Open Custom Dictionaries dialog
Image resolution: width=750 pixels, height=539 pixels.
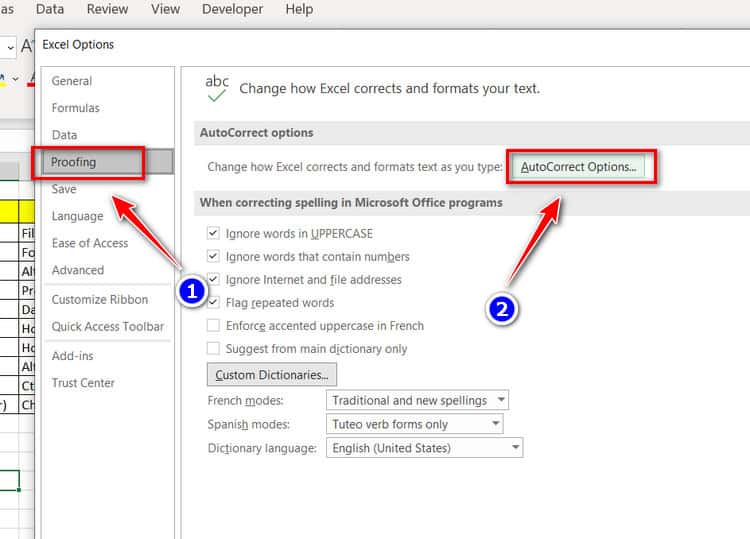tap(272, 374)
